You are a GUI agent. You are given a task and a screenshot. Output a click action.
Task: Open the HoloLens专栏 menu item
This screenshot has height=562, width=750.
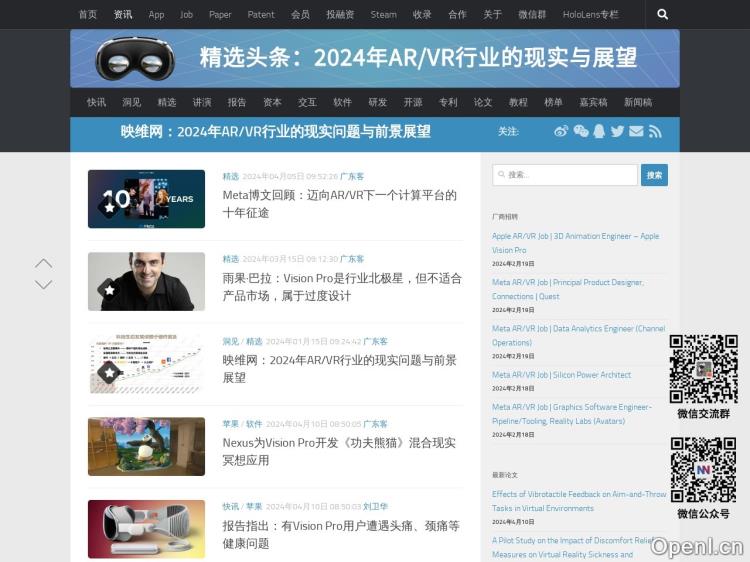(590, 15)
